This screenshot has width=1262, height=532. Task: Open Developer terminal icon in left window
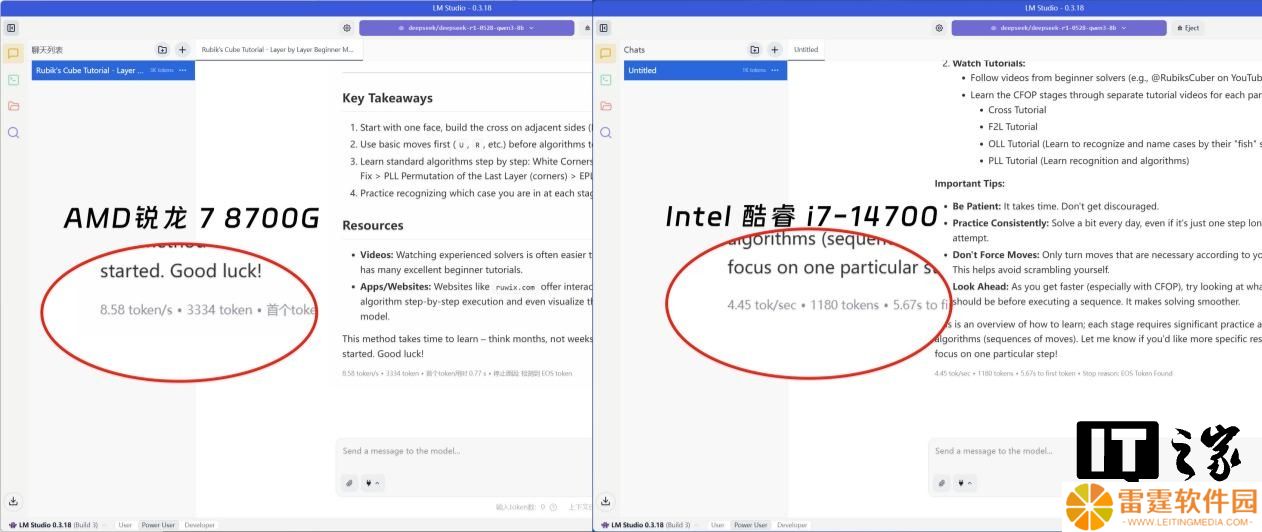(x=13, y=80)
